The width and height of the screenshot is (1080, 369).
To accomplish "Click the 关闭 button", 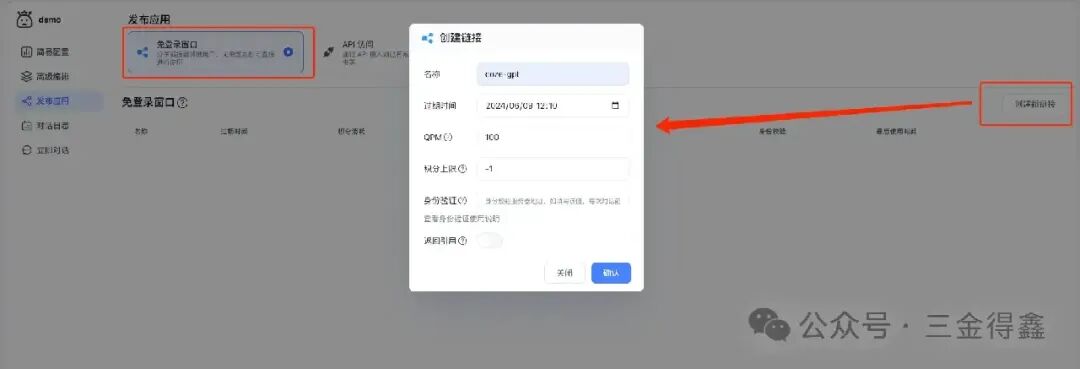I will coord(564,273).
